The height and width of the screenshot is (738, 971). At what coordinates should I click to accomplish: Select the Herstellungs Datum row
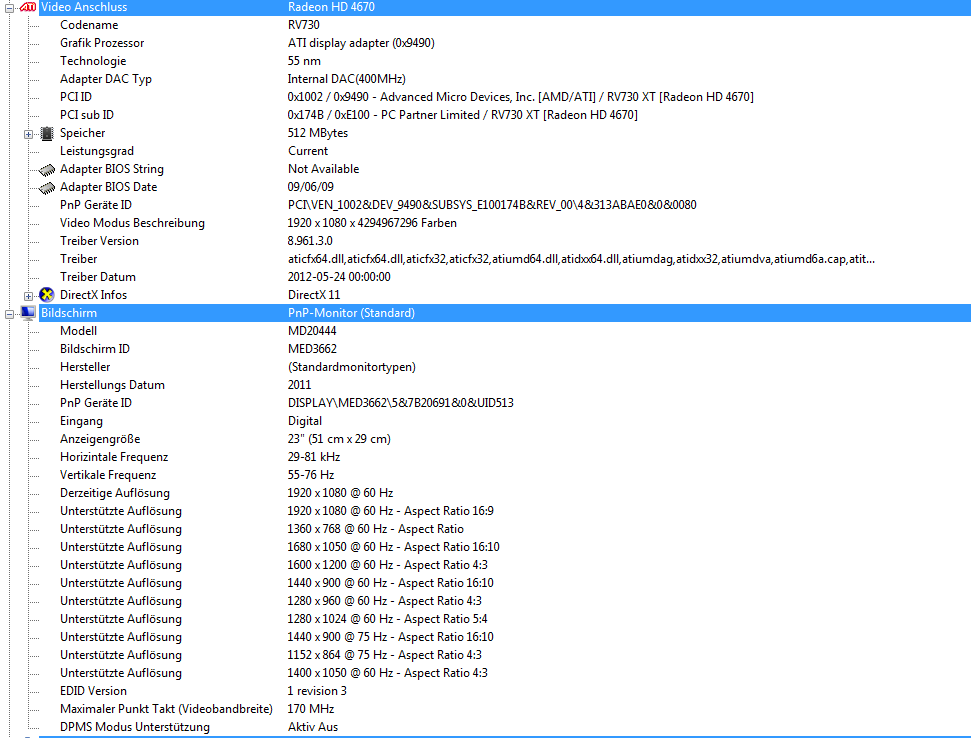point(505,384)
